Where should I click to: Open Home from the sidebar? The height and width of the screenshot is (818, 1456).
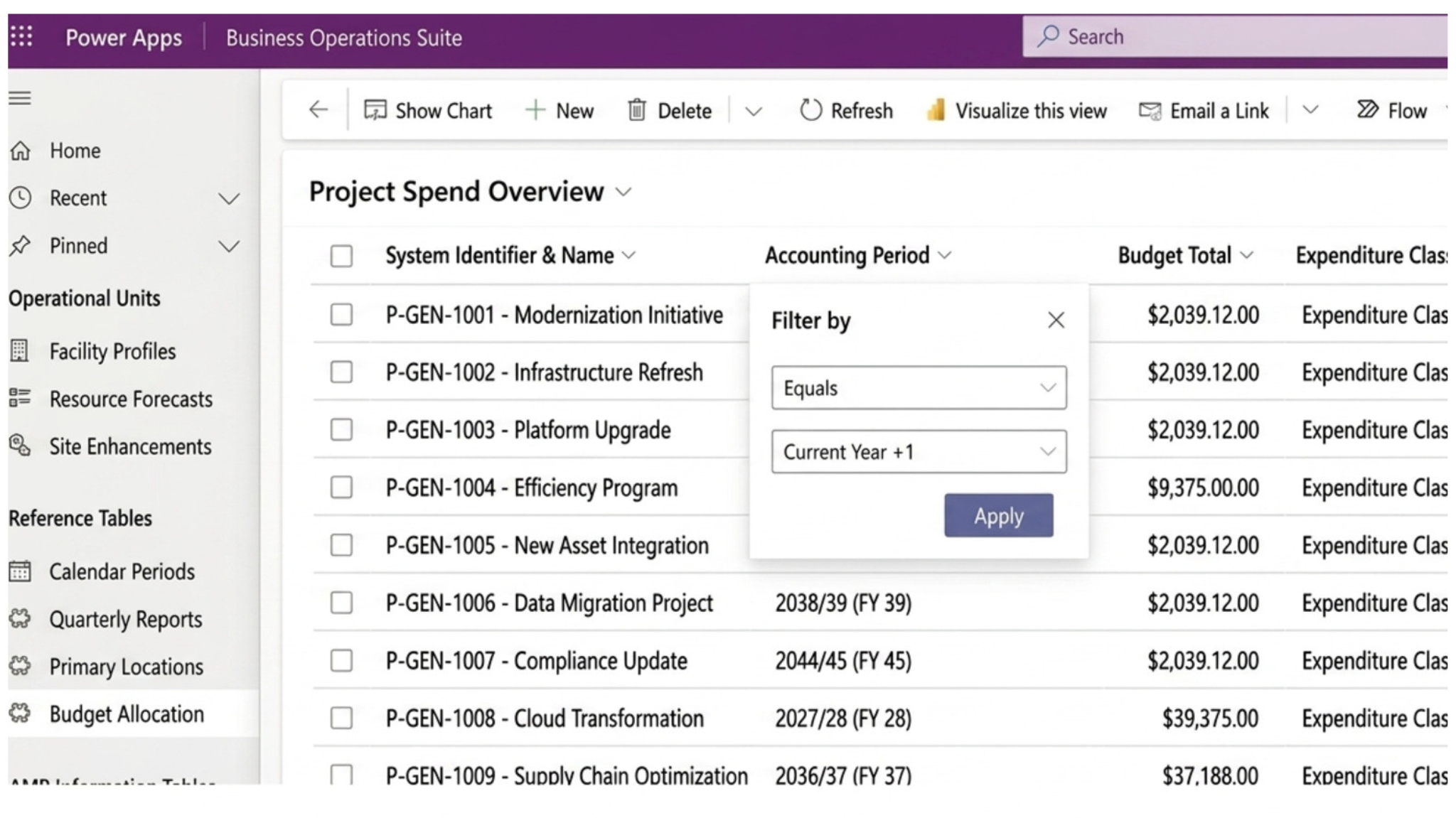[75, 151]
